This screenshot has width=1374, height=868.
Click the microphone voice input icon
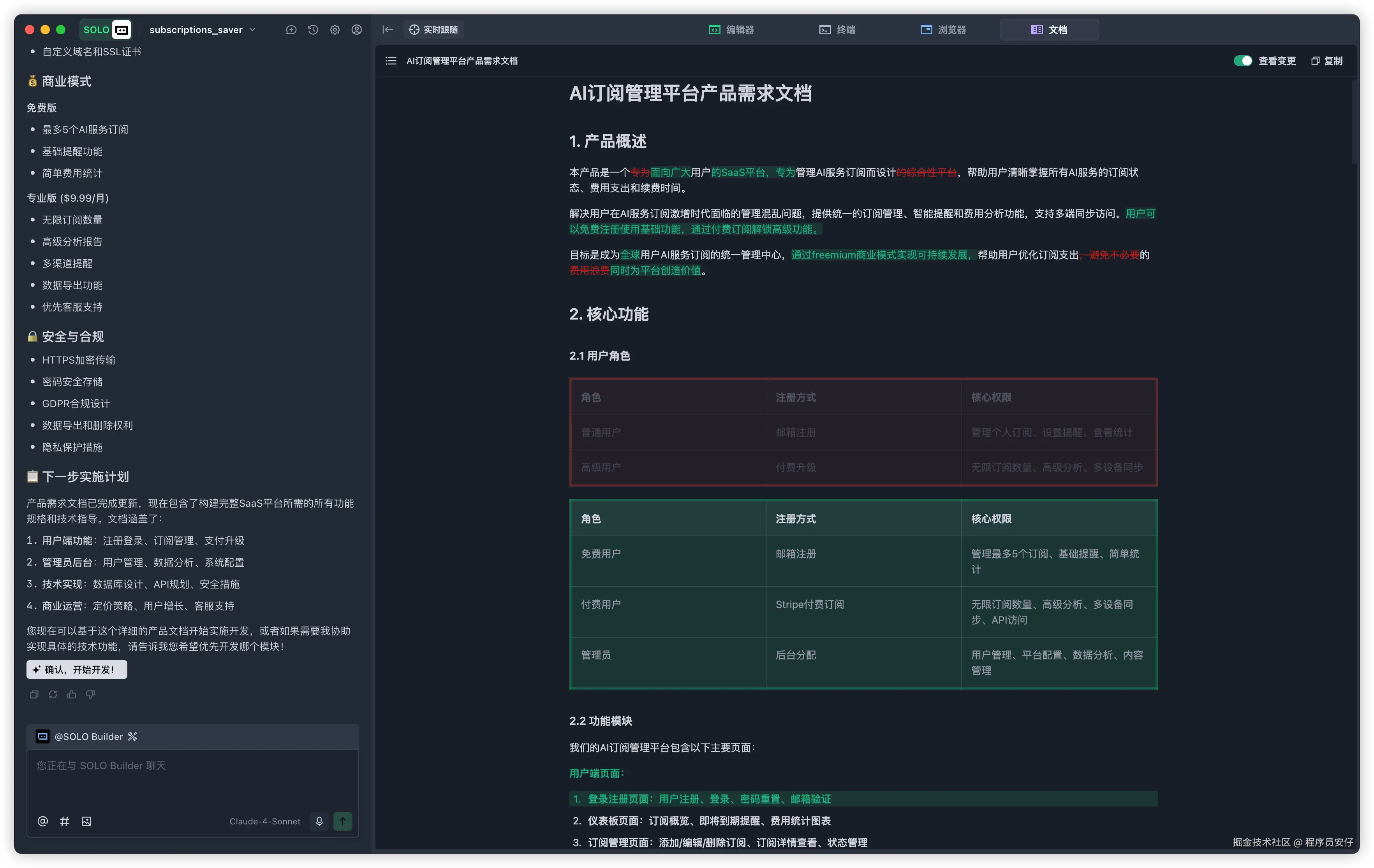click(319, 821)
